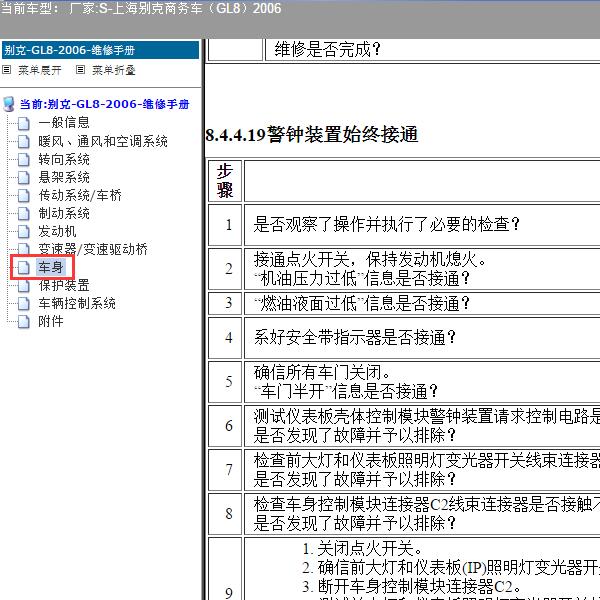Click step 2 text 接通点火开关,保持发动机熄火

click(x=370, y=260)
